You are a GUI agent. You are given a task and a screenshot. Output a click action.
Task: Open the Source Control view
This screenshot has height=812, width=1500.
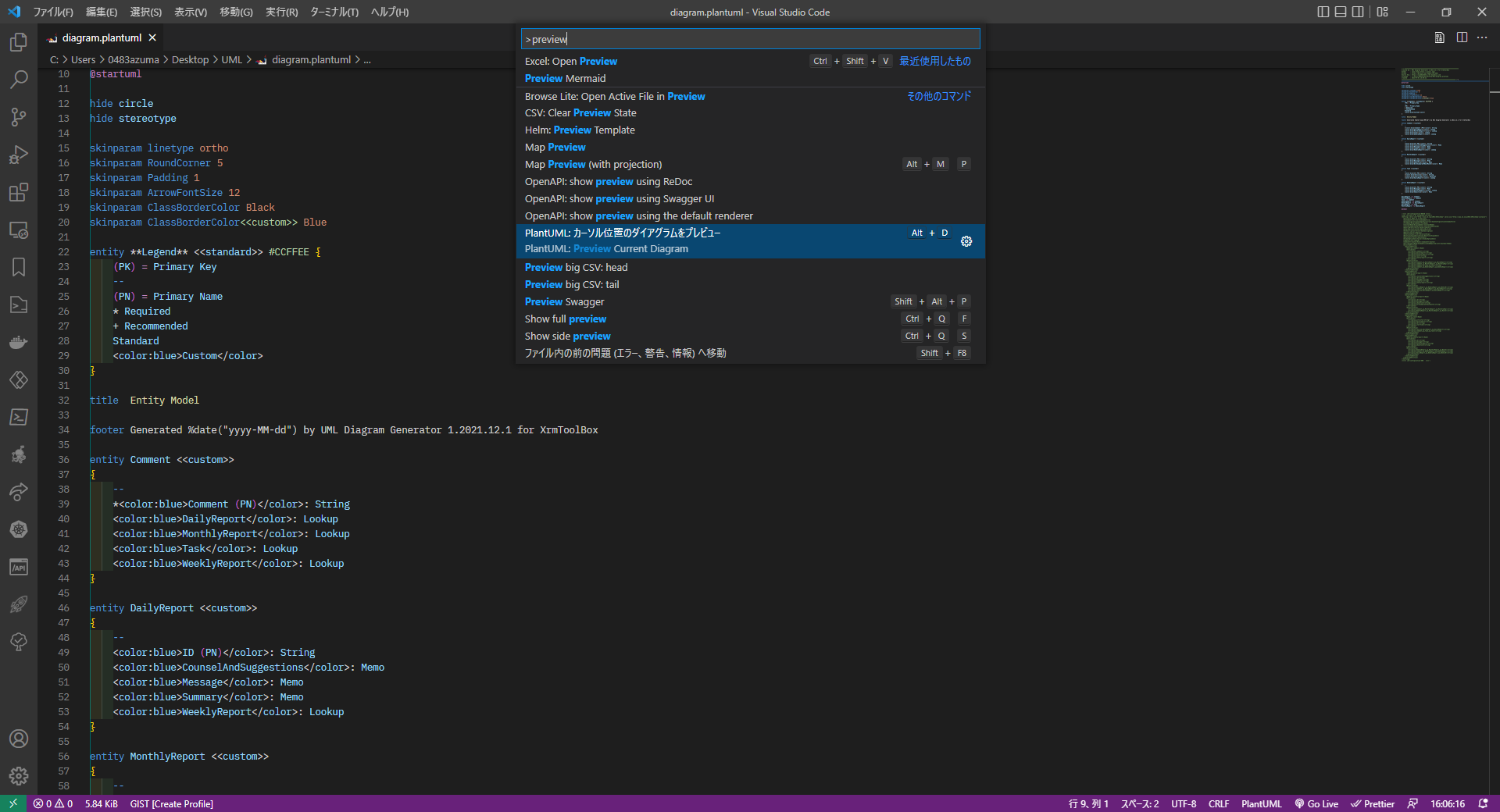[19, 117]
